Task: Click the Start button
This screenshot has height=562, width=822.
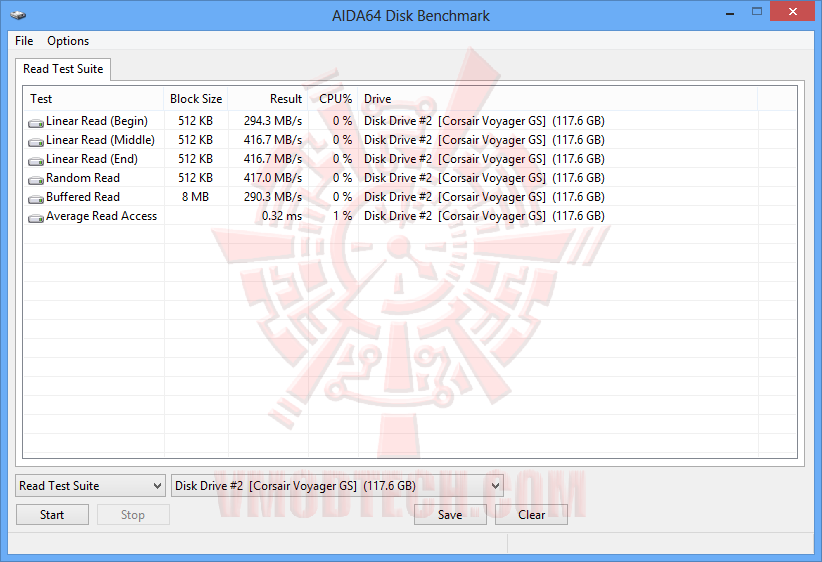Action: (52, 515)
